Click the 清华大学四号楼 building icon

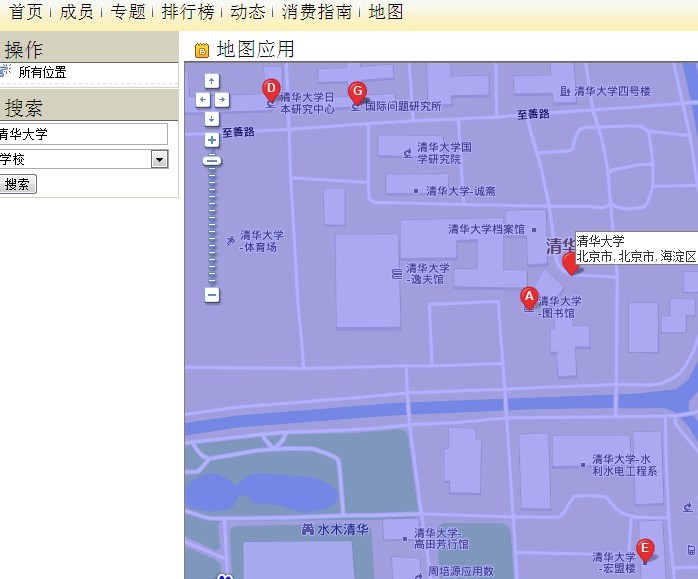pos(565,91)
